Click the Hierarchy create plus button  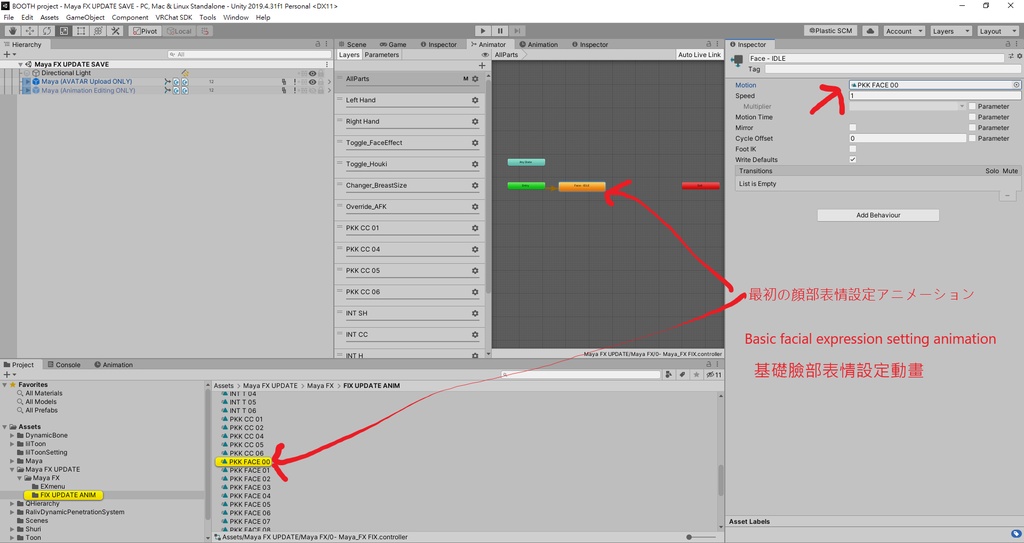(x=8, y=54)
